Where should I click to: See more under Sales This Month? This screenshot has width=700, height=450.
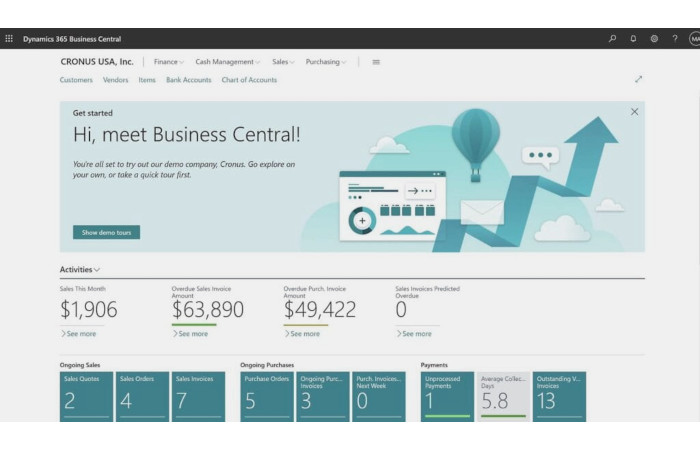[79, 333]
